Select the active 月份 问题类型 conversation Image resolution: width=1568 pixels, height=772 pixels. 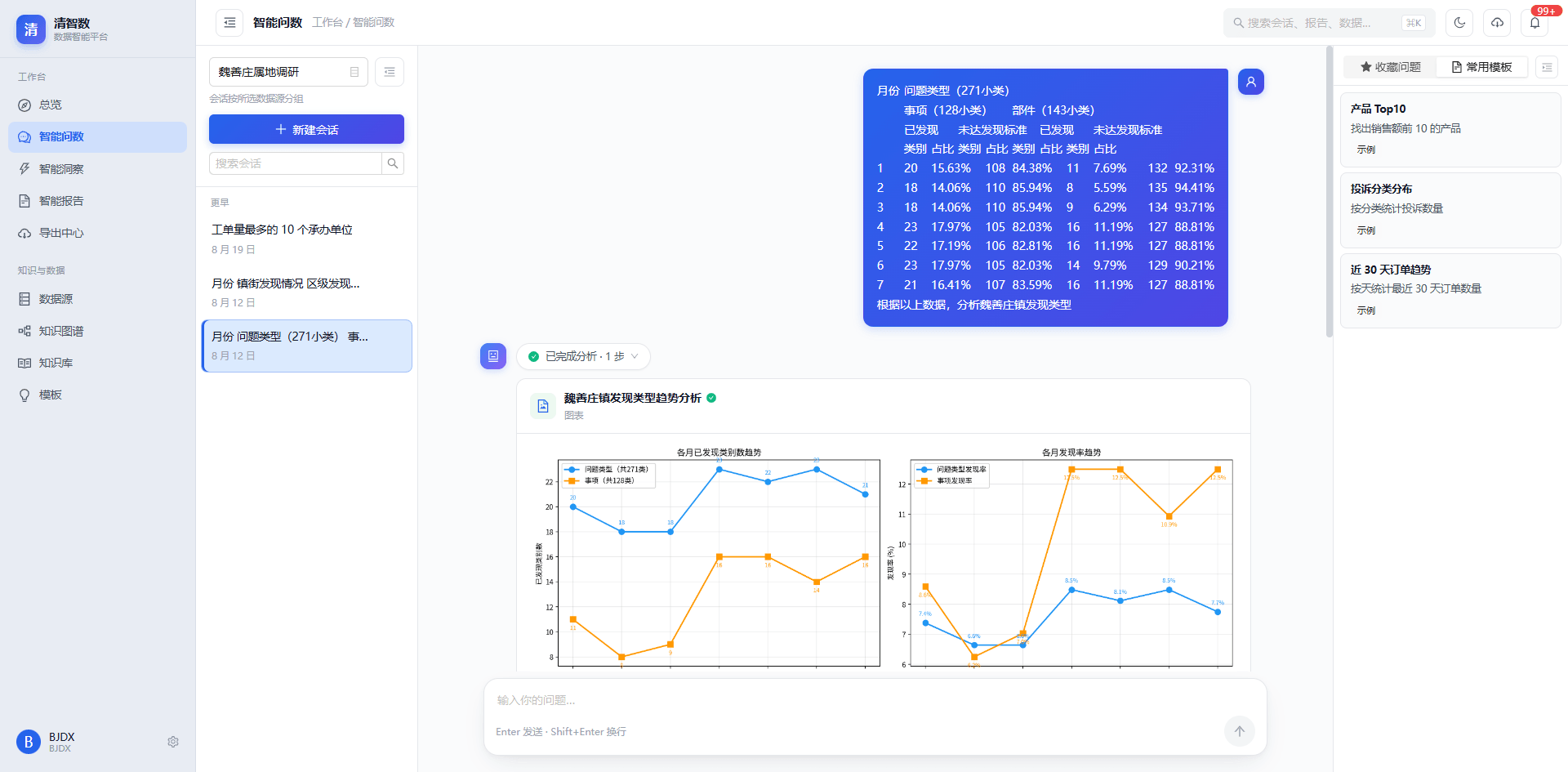tap(306, 346)
